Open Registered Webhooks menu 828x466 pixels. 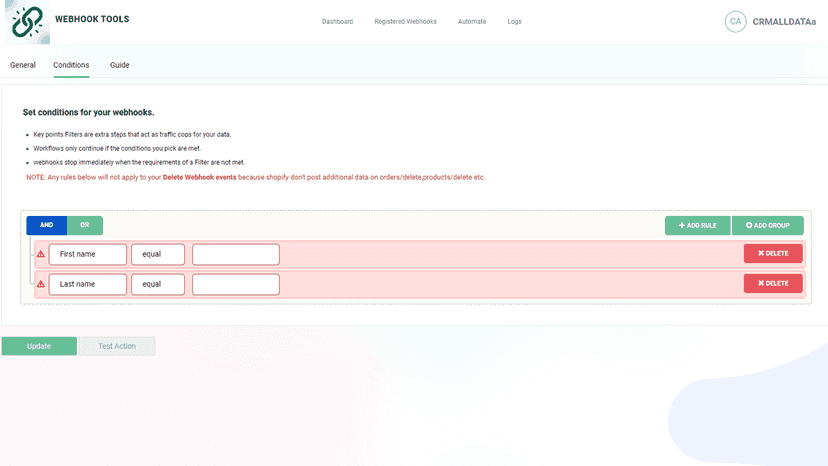click(x=406, y=22)
